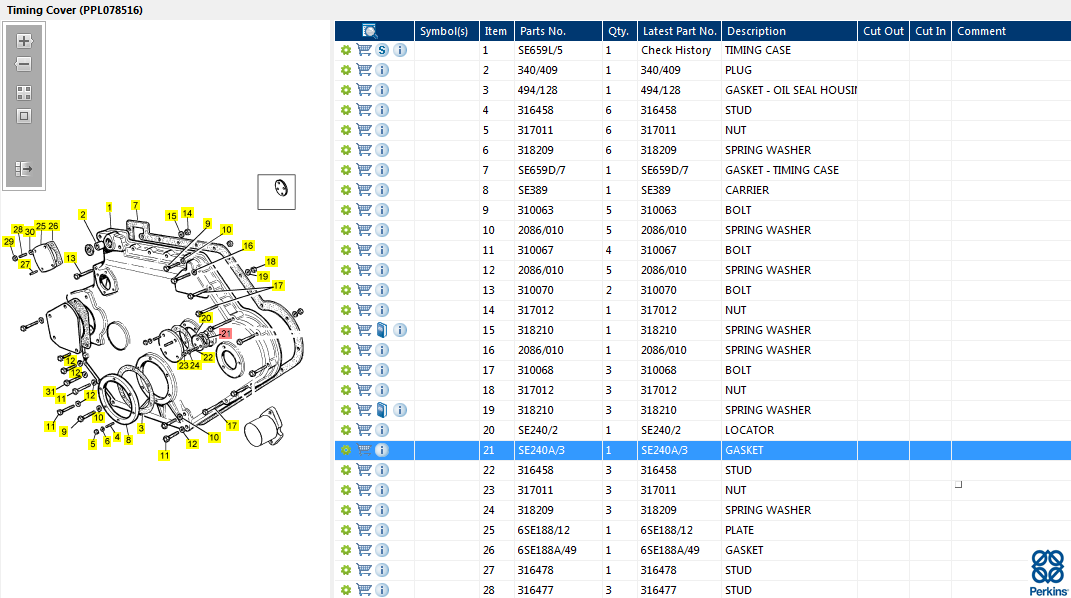Click the single-square fit view icon
This screenshot has height=598, width=1071.
pos(24,116)
